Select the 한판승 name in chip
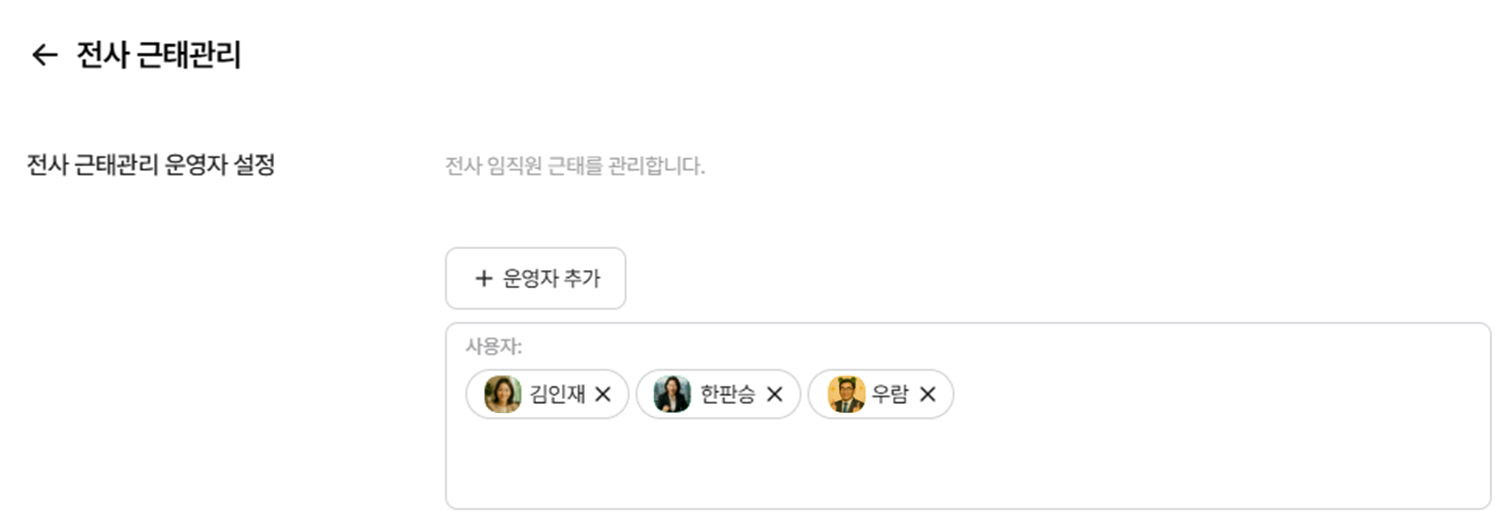Image resolution: width=1512 pixels, height=527 pixels. pos(727,395)
